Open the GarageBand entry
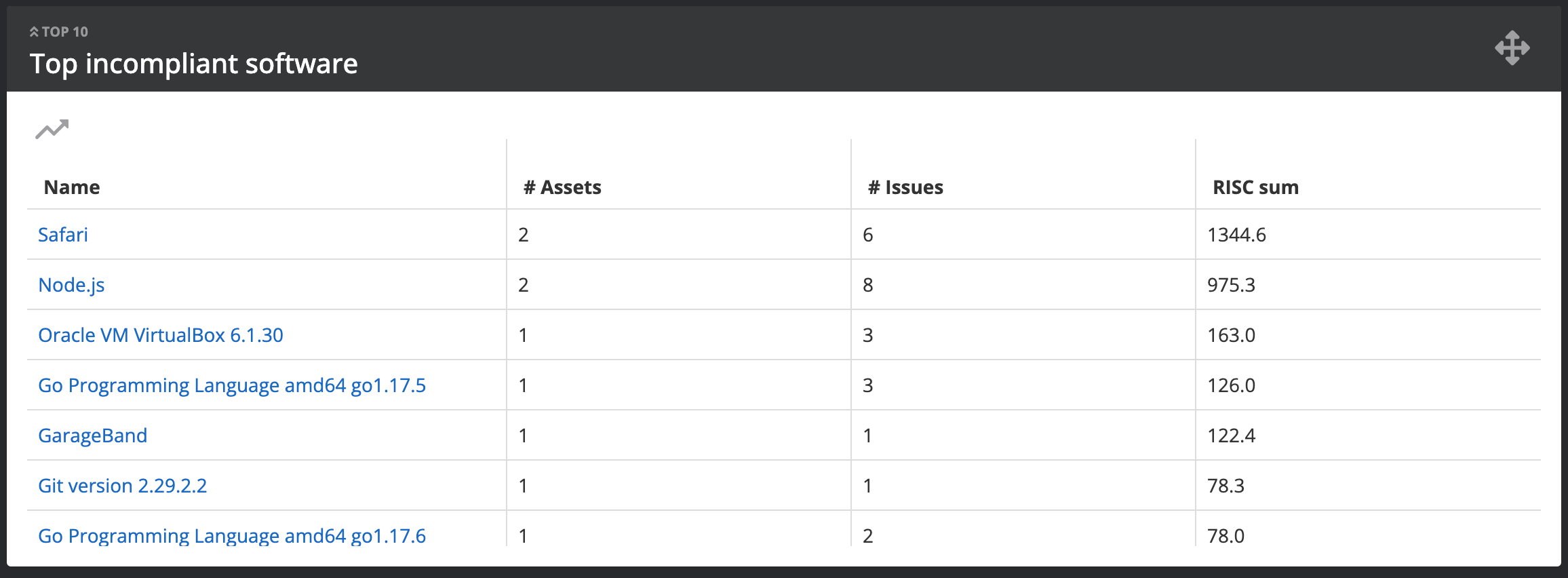This screenshot has width=1568, height=578. tap(92, 436)
